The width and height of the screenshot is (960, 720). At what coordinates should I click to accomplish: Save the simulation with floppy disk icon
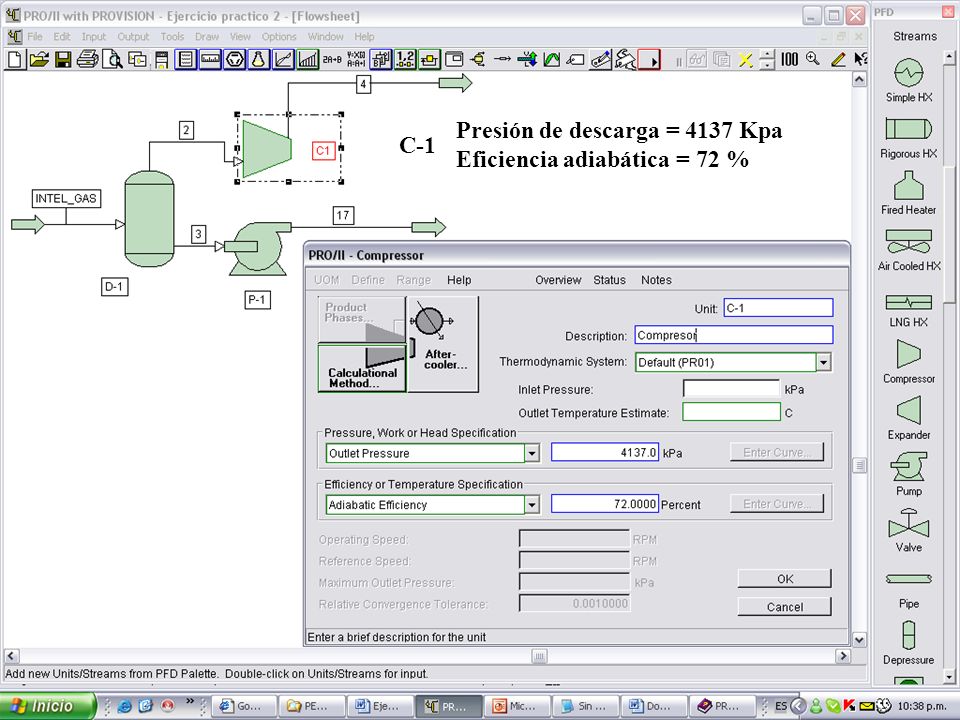point(63,59)
